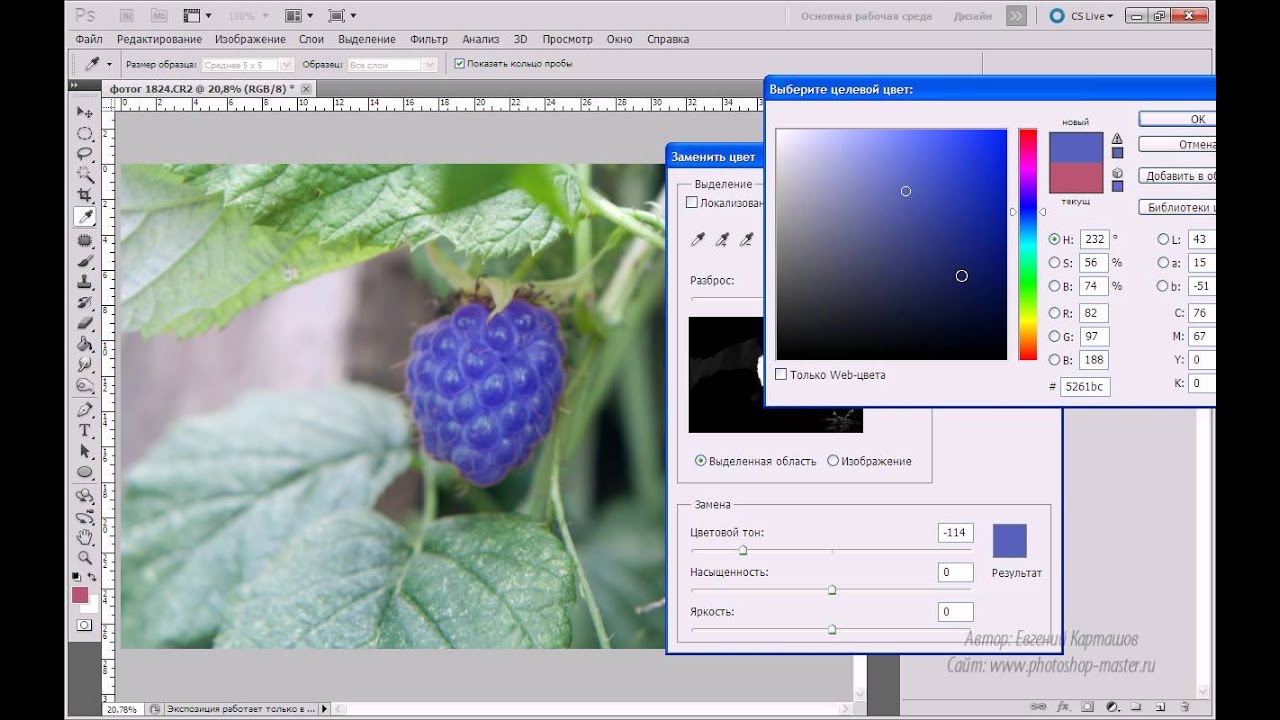Click 'Добавить в образцы' button

click(x=1177, y=176)
